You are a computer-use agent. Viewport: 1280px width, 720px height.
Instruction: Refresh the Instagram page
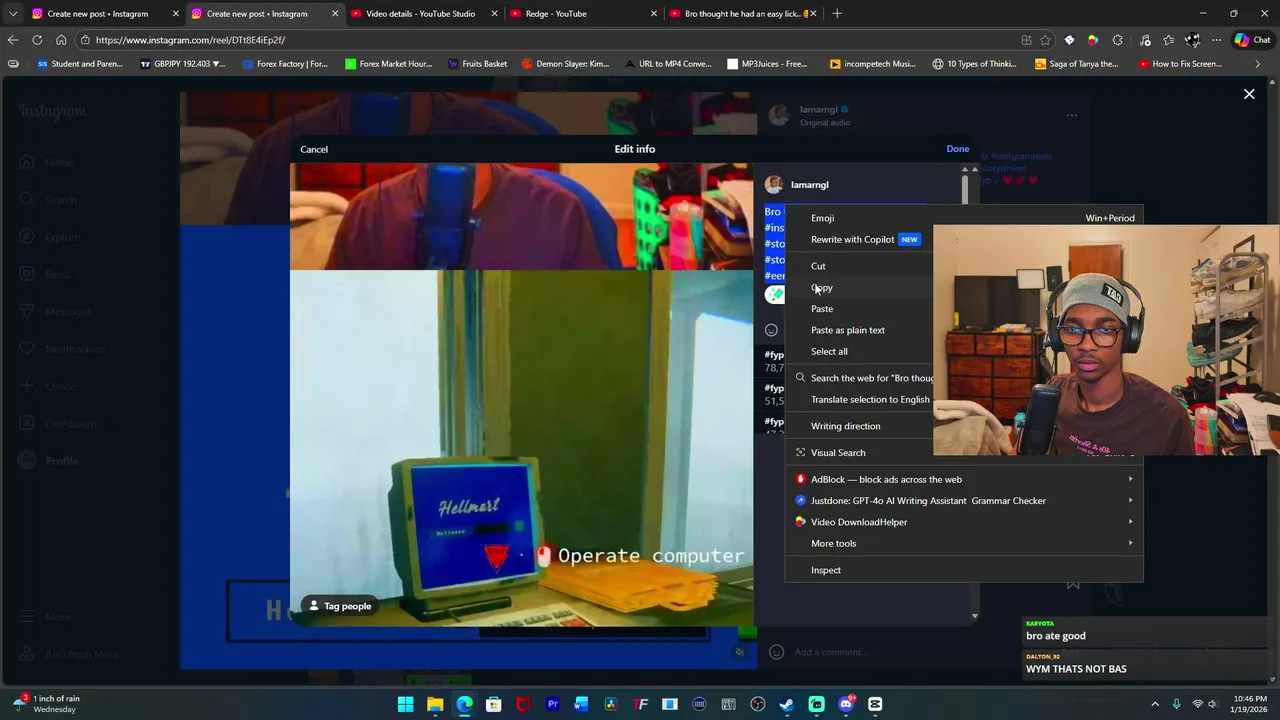(37, 40)
